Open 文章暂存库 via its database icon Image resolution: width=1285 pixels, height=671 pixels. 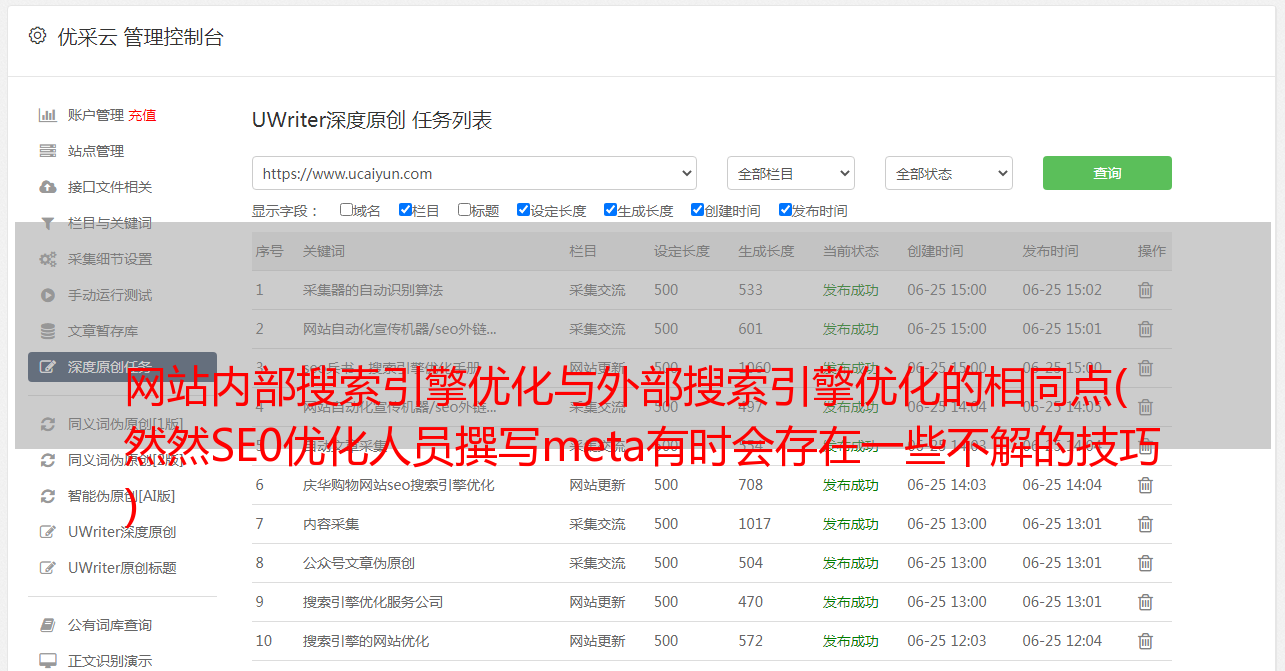[47, 331]
